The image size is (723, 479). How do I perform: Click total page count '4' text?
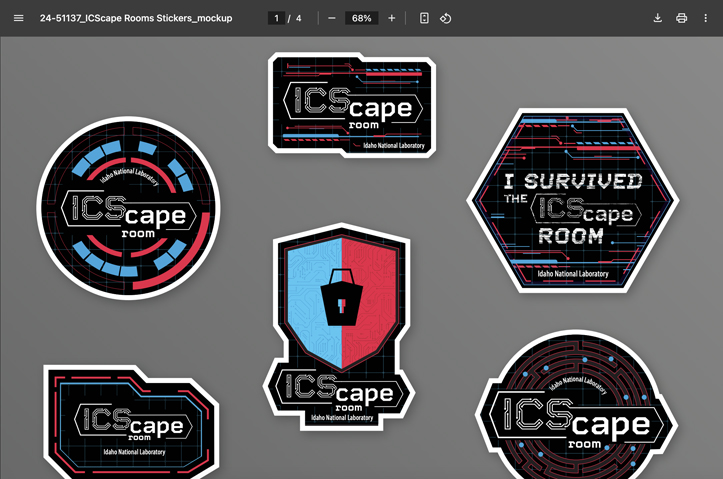click(298, 18)
